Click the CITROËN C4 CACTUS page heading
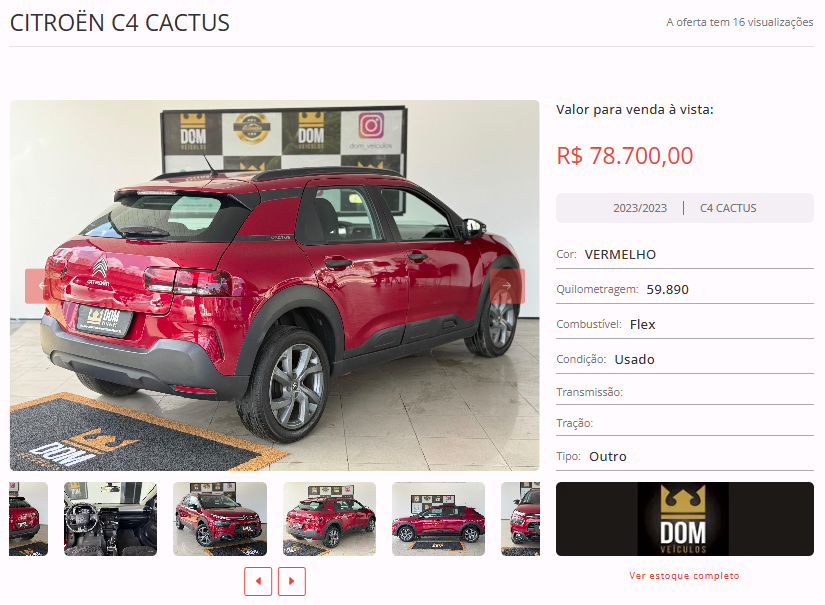825x605 pixels. point(119,23)
